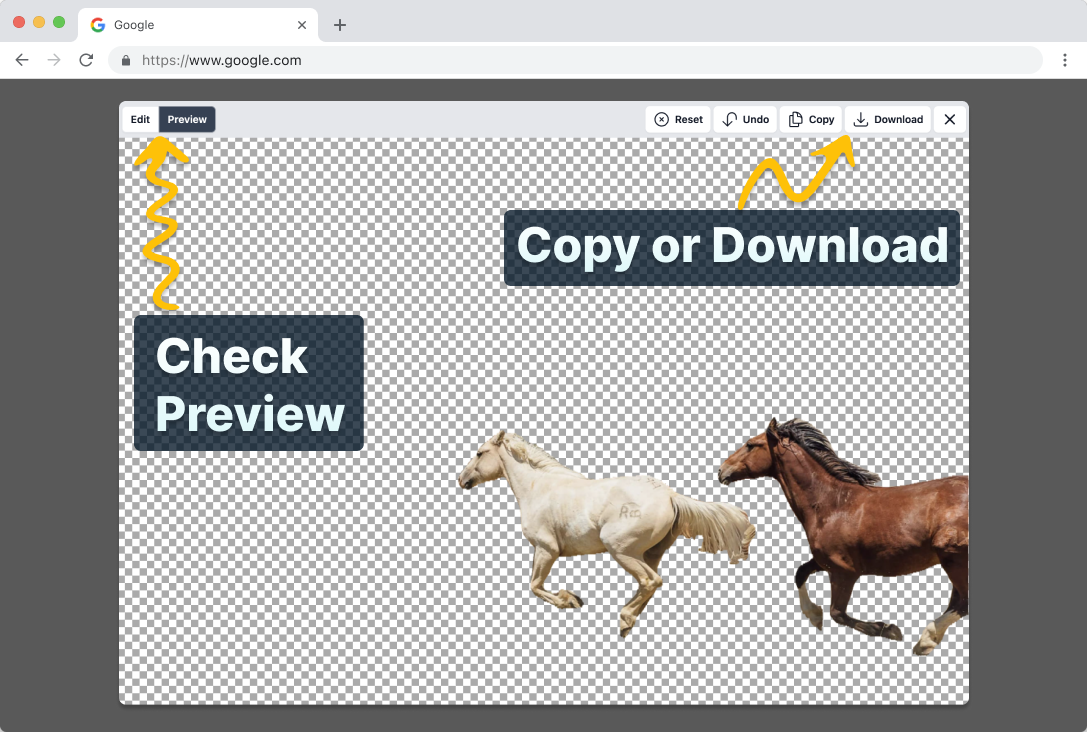This screenshot has height=732, width=1087.
Task: Open the Chrome three-dot menu
Action: (x=1065, y=60)
